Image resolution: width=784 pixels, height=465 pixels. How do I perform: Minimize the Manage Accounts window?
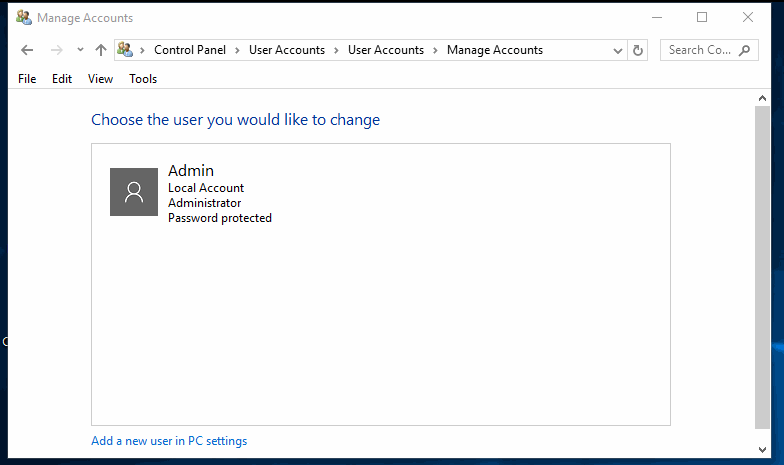[x=657, y=18]
